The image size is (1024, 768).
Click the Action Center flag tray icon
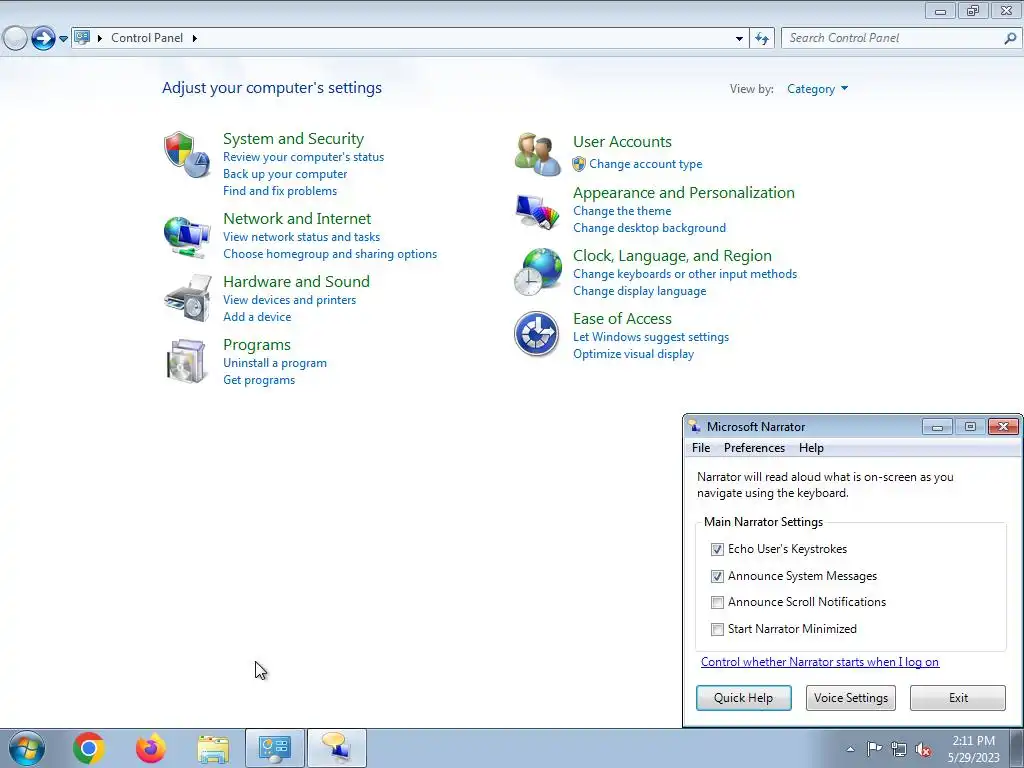pos(874,748)
